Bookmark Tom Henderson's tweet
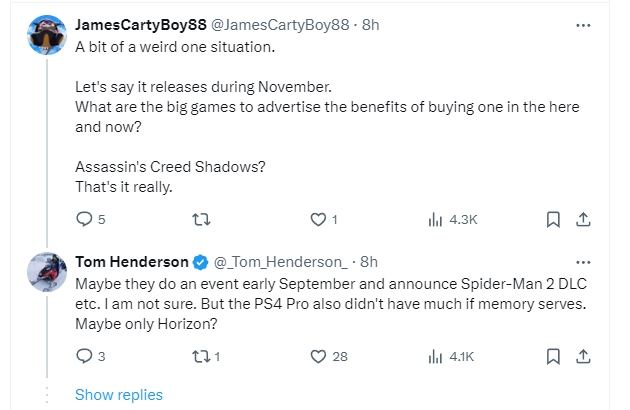This screenshot has width=630, height=410. [553, 356]
